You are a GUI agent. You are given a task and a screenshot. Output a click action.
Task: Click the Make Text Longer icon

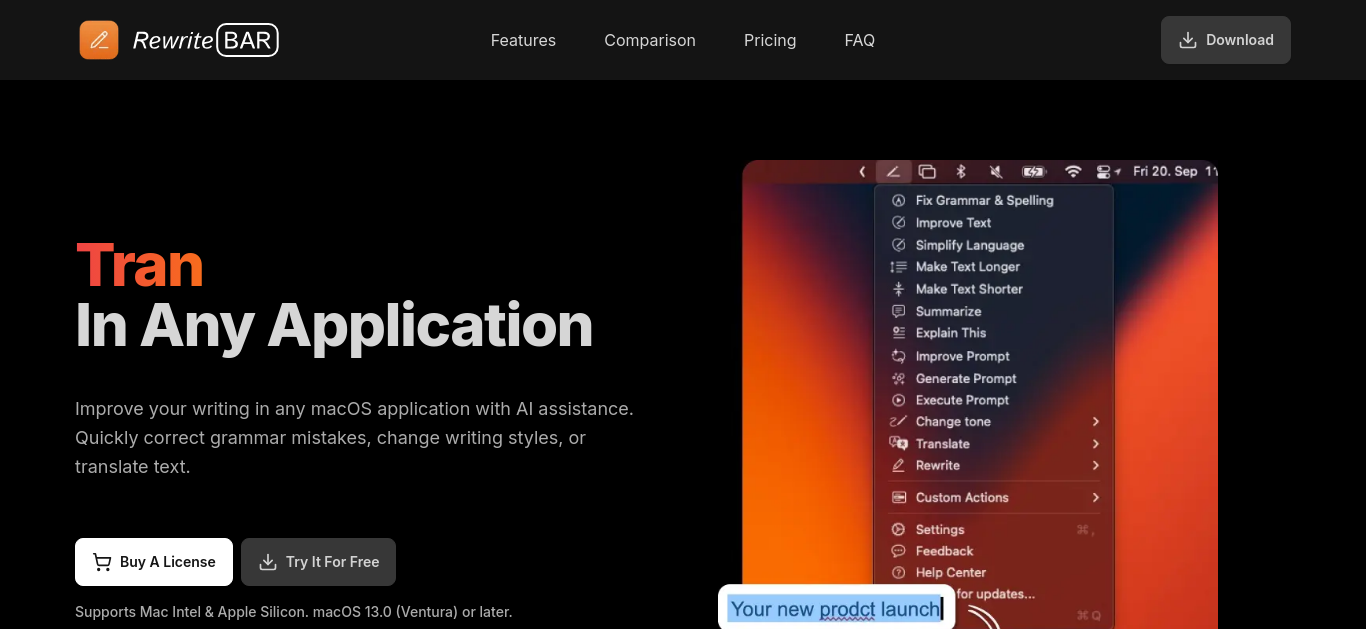click(x=898, y=267)
